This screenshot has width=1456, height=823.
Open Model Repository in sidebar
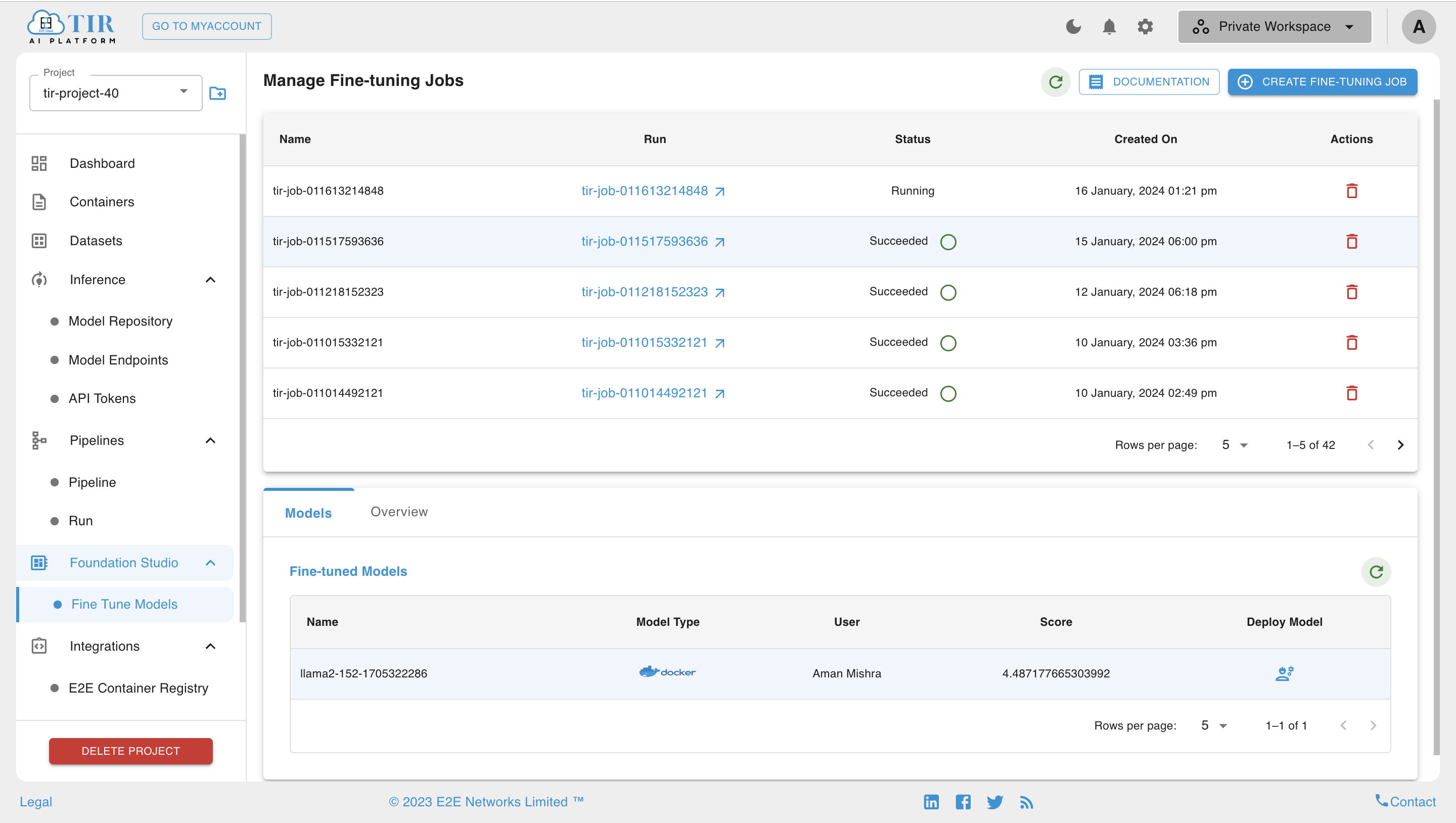pyautogui.click(x=120, y=321)
